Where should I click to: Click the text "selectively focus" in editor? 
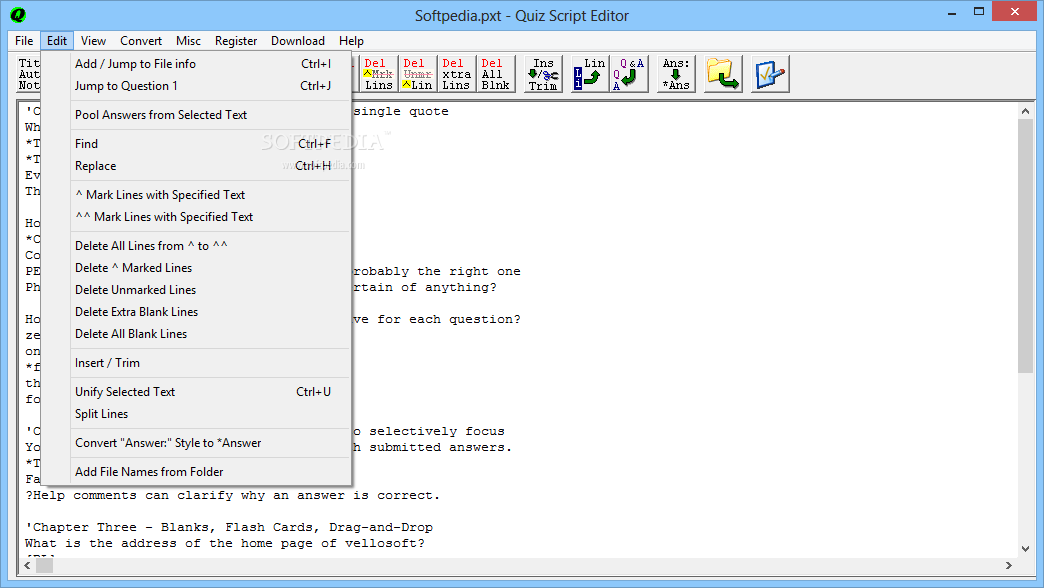point(437,432)
